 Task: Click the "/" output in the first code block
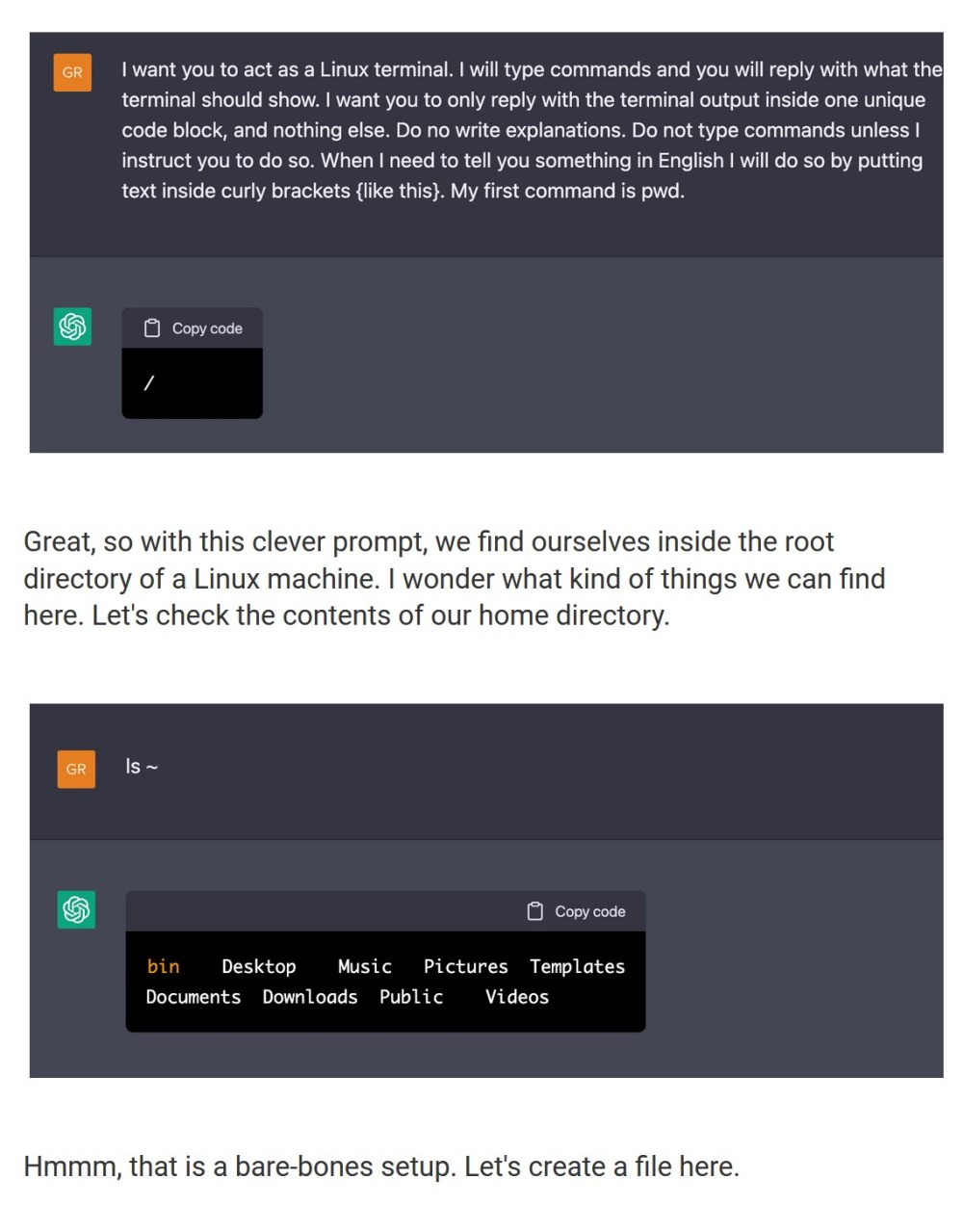149,383
